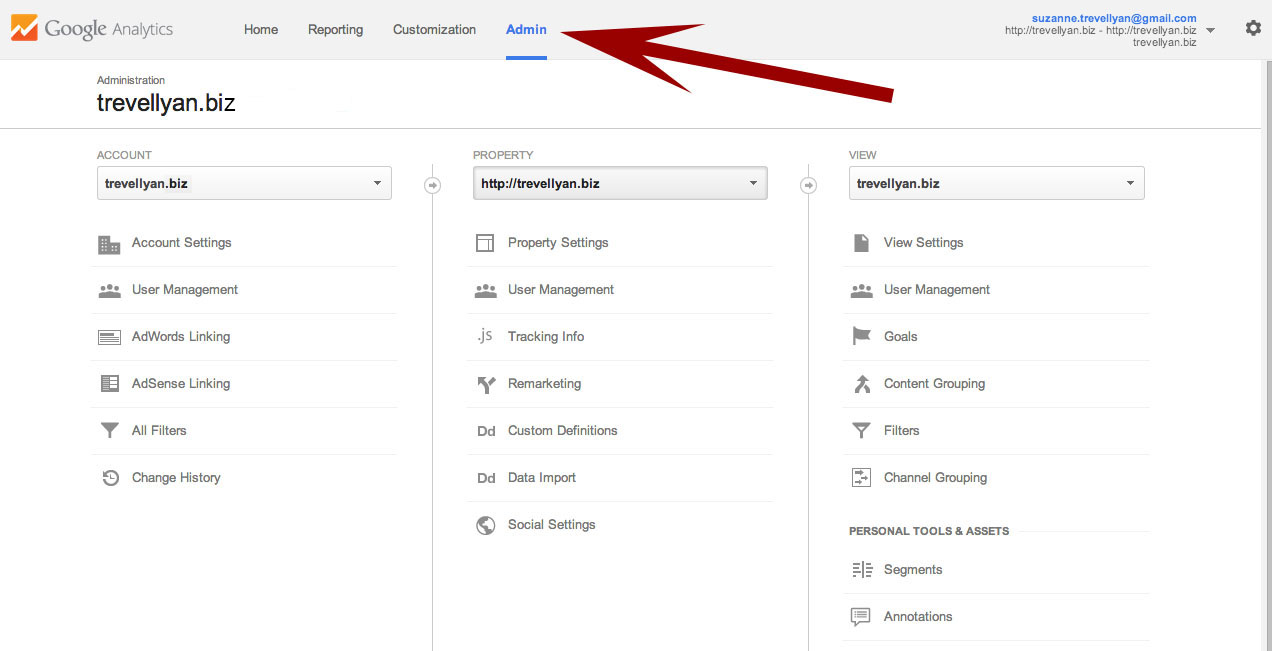Open Segments link

pyautogui.click(x=913, y=570)
